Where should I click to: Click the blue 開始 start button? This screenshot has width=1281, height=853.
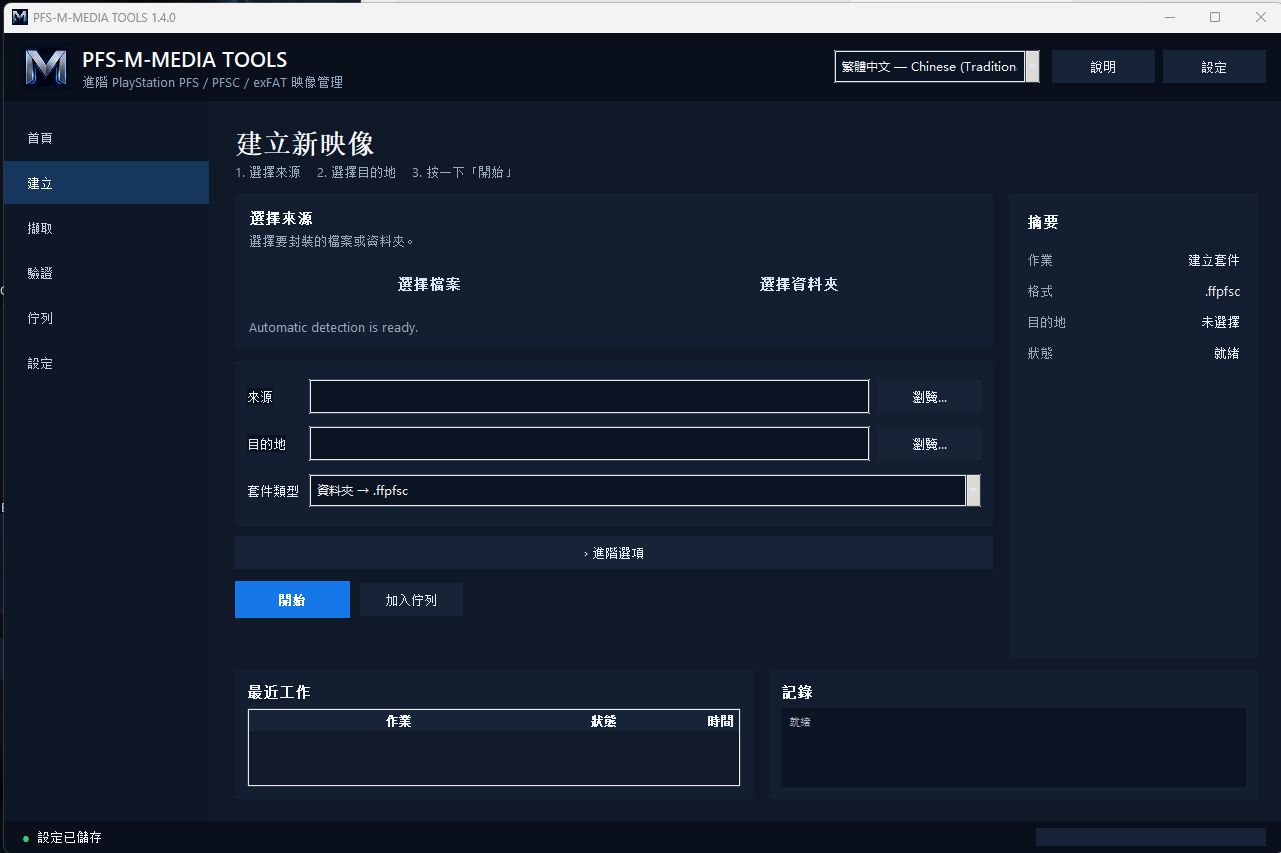[292, 600]
